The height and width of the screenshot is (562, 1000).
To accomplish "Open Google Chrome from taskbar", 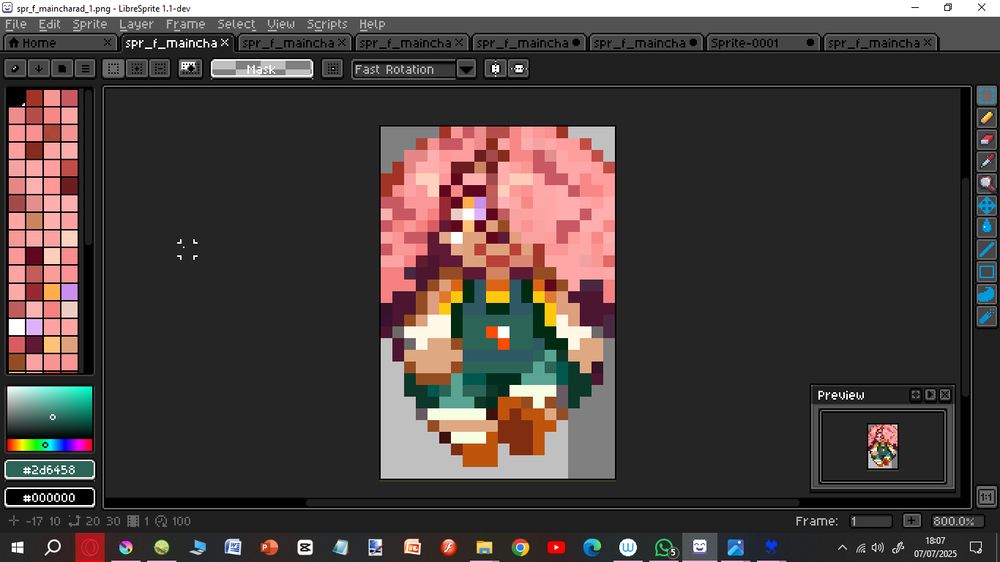I will tap(520, 547).
